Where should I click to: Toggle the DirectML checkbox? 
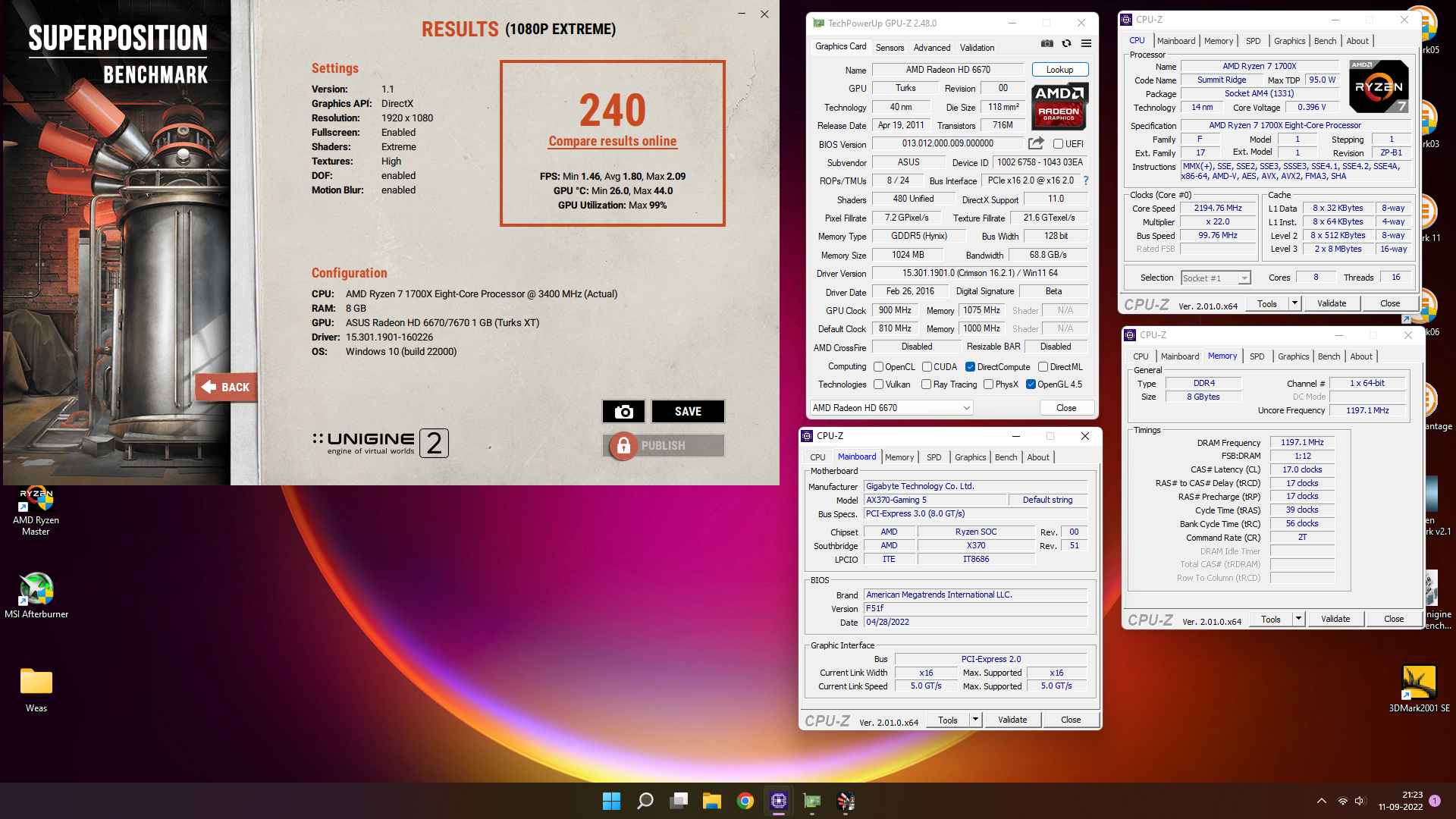(1043, 367)
